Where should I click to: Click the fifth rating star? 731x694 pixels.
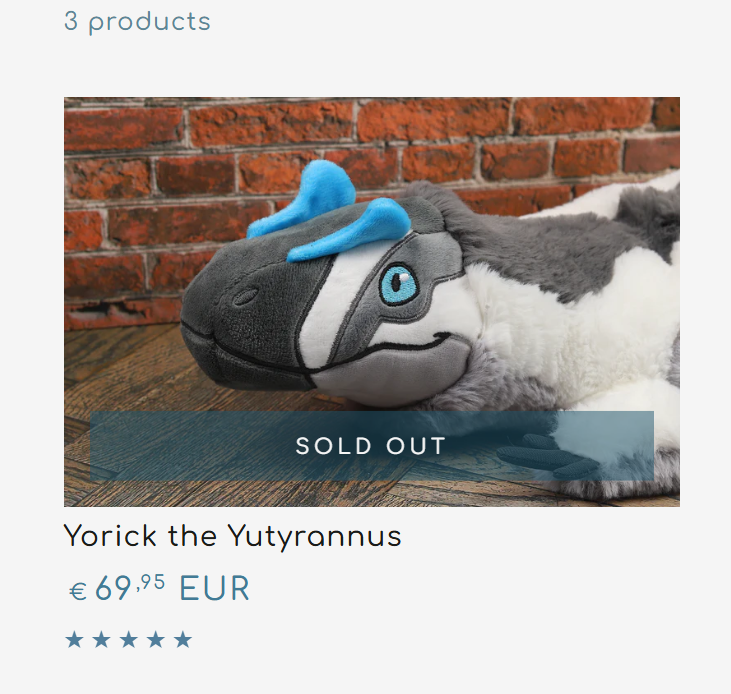tap(182, 639)
